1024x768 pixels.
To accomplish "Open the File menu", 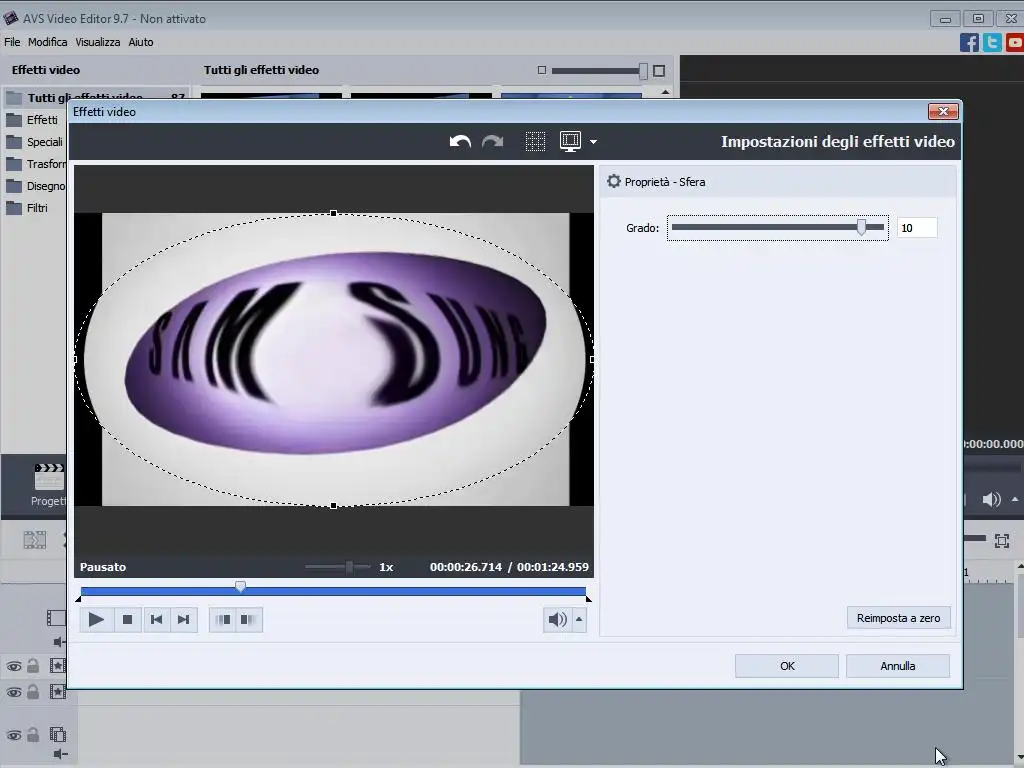I will [x=12, y=42].
